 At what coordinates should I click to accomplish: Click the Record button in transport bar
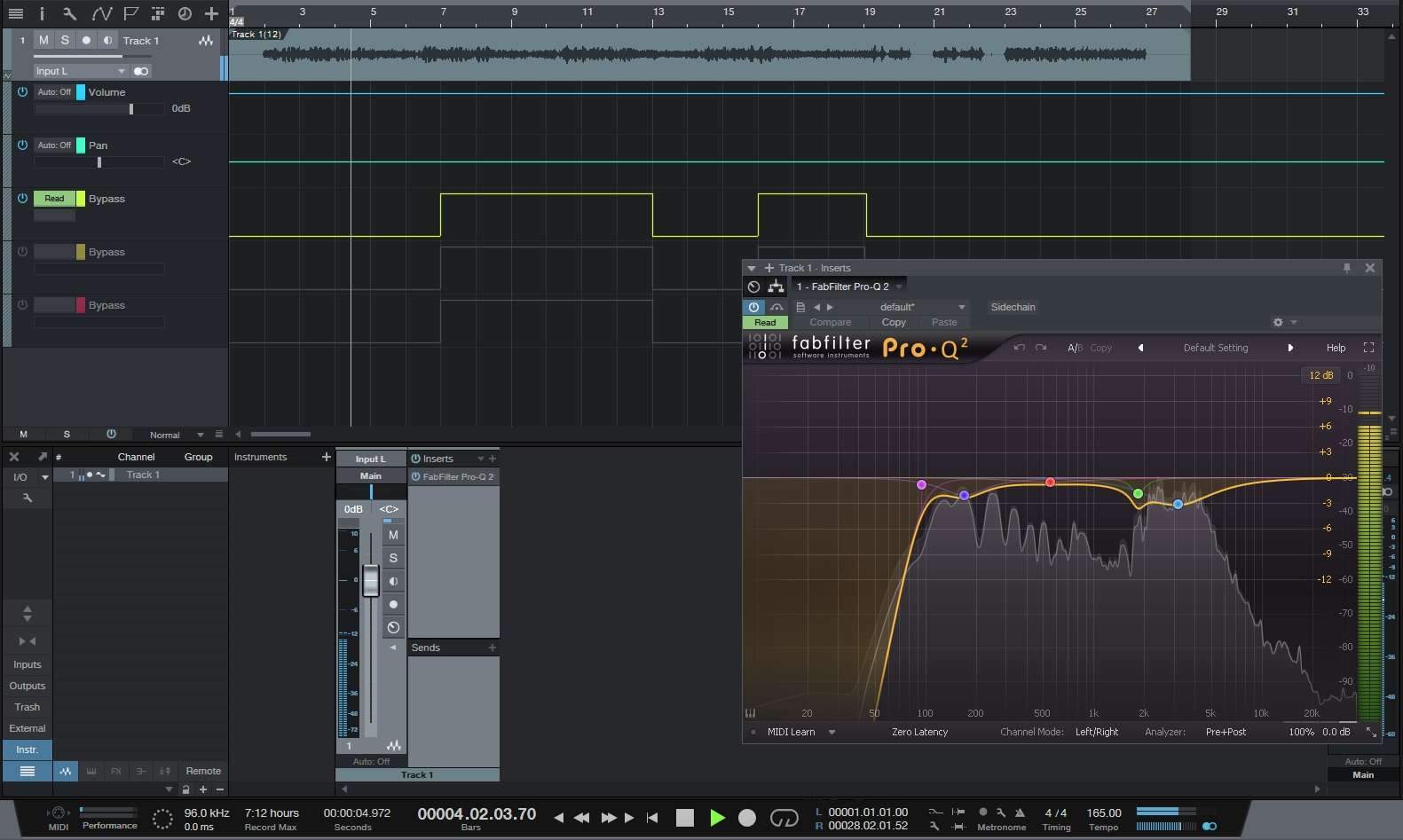coord(747,818)
